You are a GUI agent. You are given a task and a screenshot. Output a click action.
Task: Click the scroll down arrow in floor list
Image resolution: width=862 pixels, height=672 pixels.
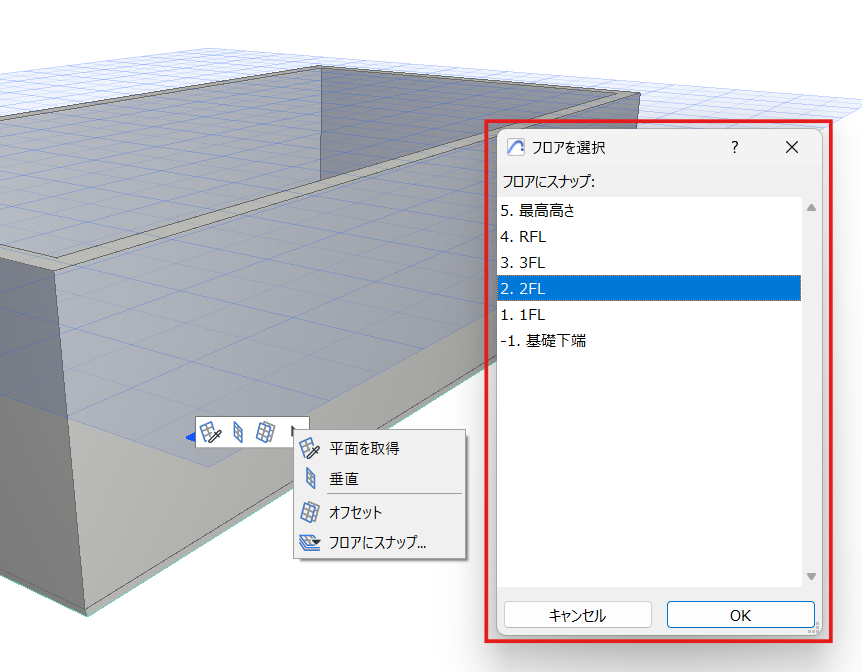tap(811, 576)
